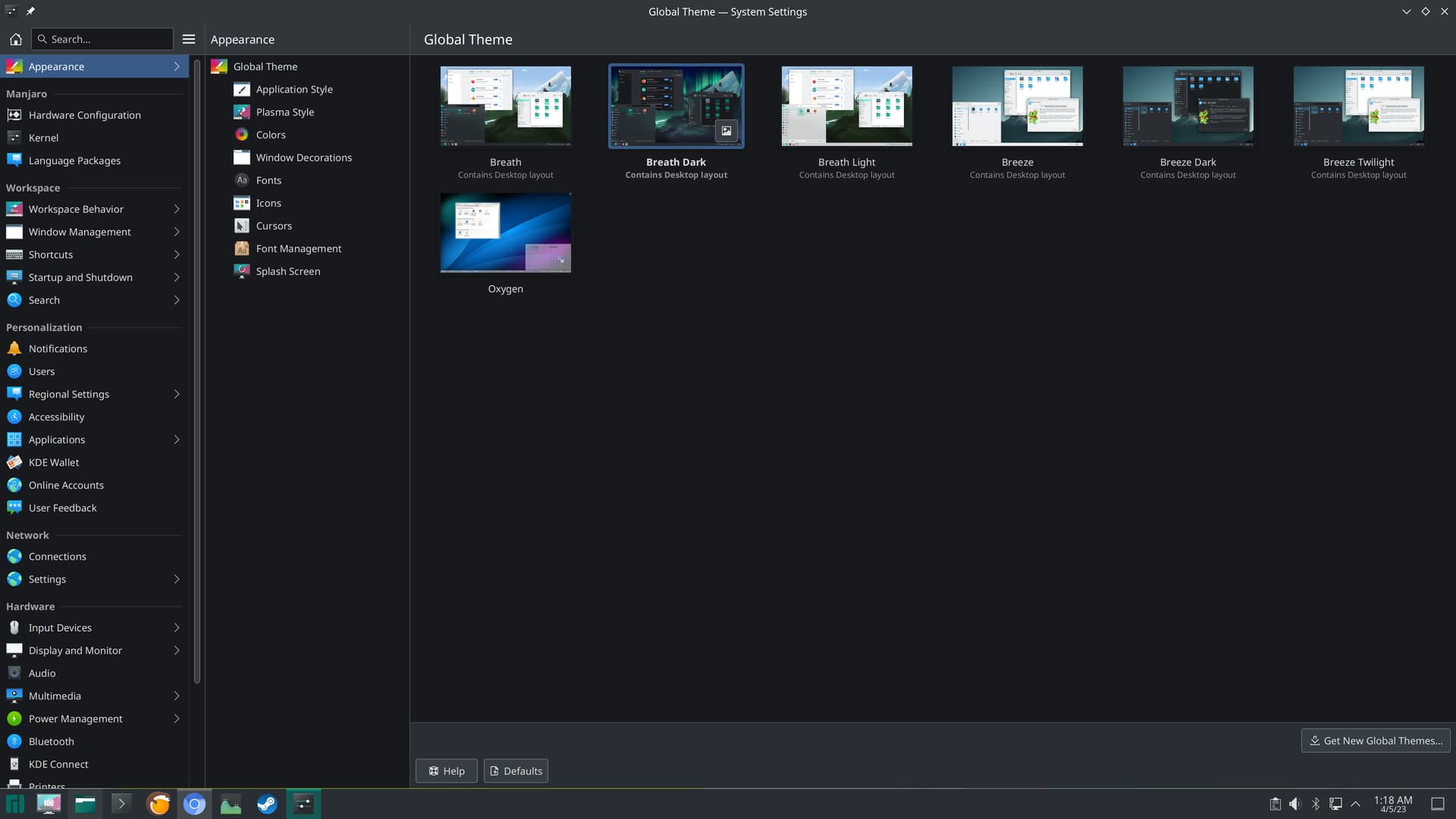Image resolution: width=1456 pixels, height=819 pixels.
Task: Expand the Shortcuts category
Action: (94, 255)
